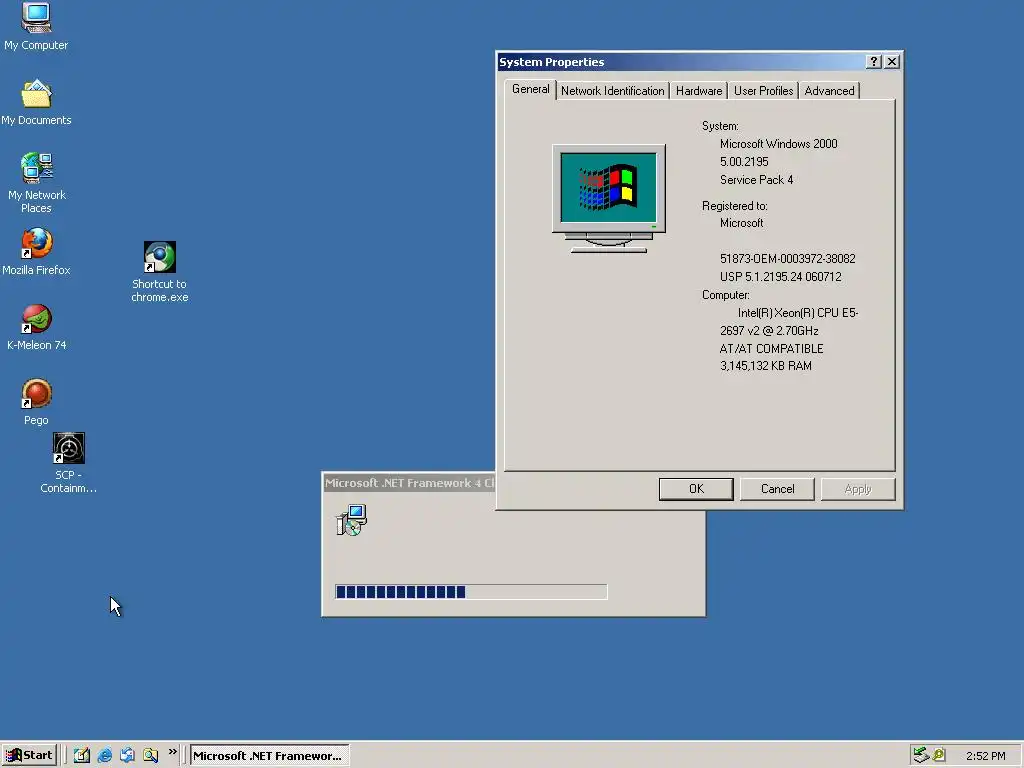Click the 'Service Pack 4' text
The image size is (1024, 768).
coord(756,180)
